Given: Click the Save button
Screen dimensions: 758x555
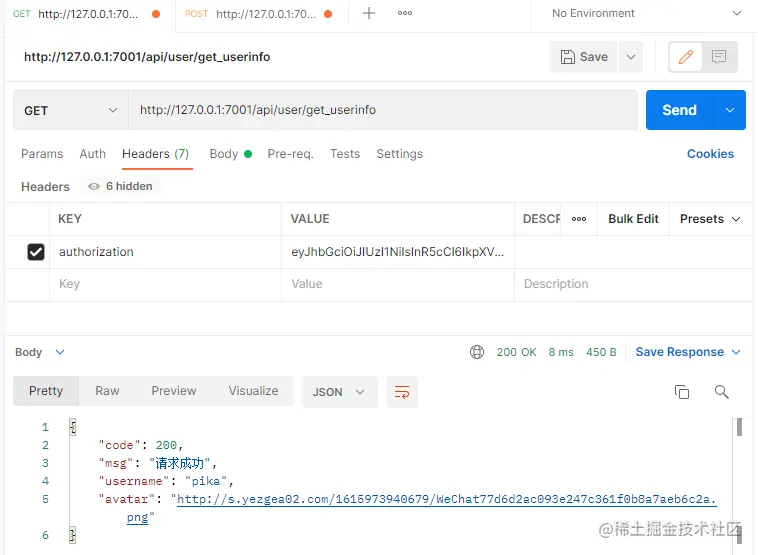Looking at the screenshot, I should point(584,57).
